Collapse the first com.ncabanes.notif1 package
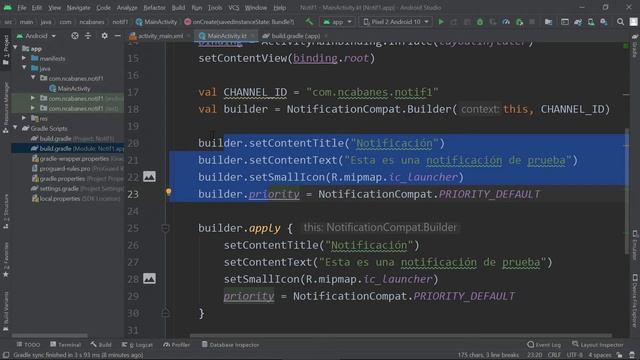640x360 pixels. click(33, 78)
